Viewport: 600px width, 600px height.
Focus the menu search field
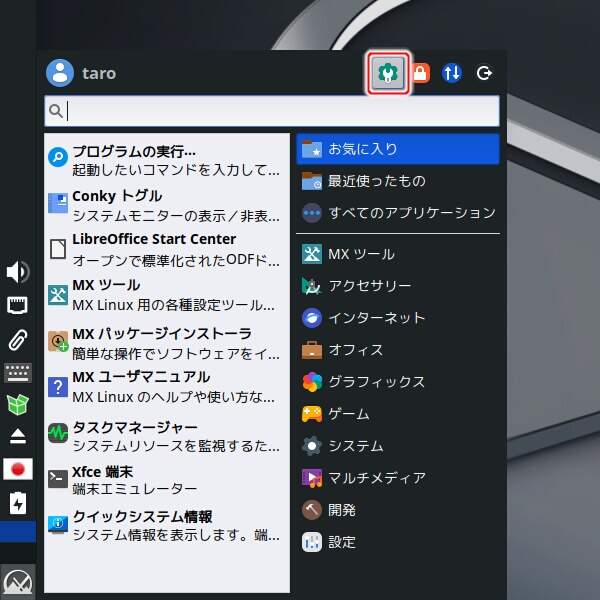[x=280, y=110]
